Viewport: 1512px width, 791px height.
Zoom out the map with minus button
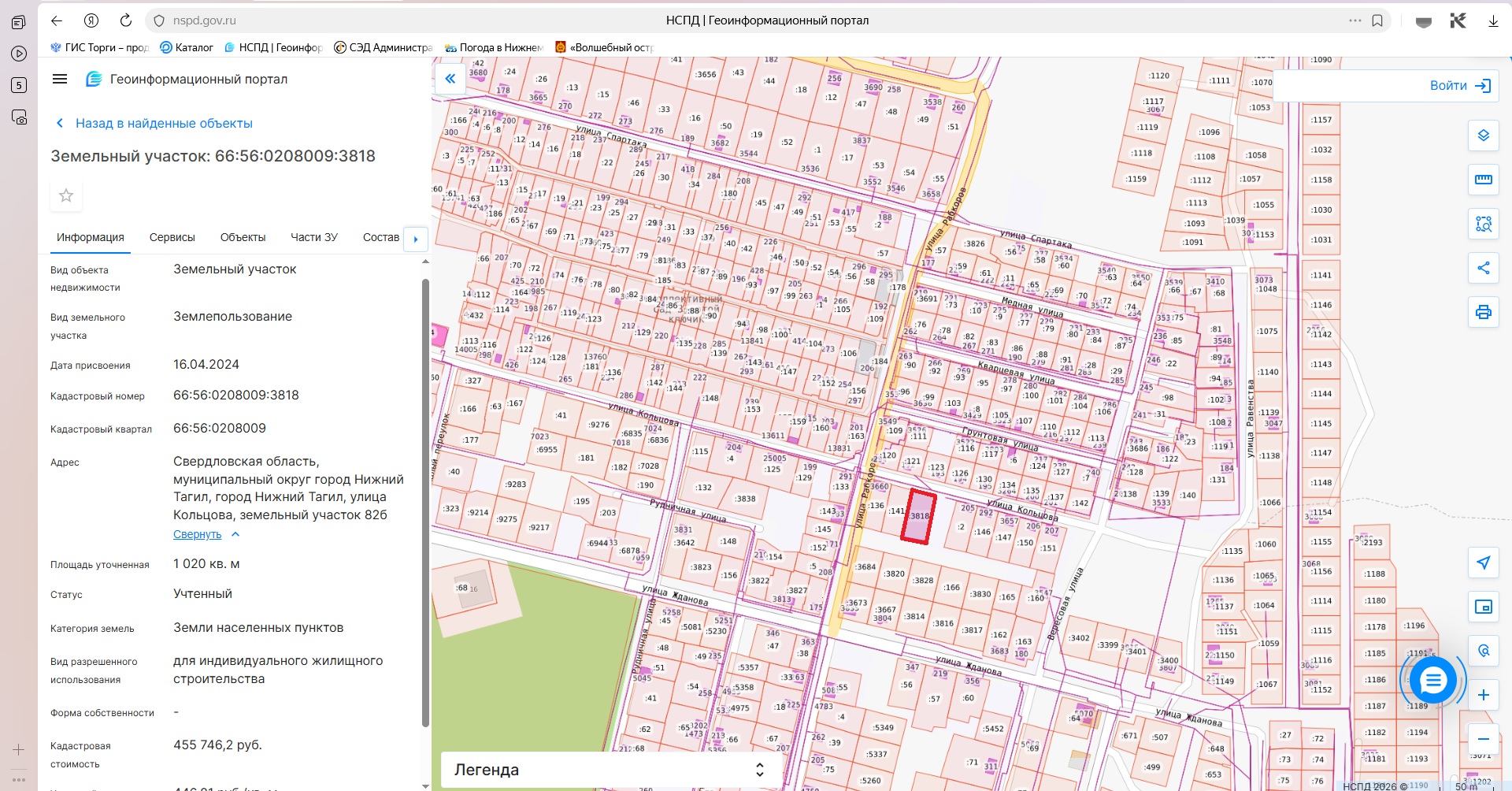1483,739
